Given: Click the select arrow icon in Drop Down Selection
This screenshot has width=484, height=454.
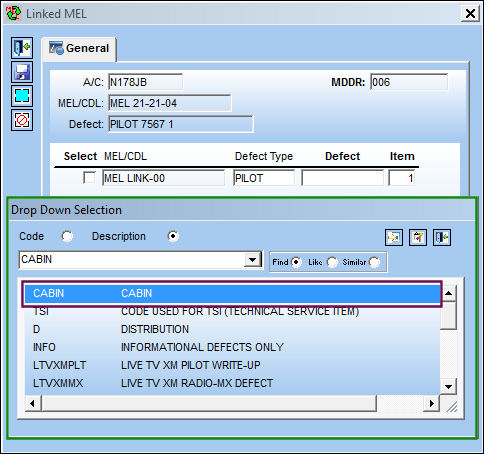Looking at the screenshot, I should tap(394, 238).
